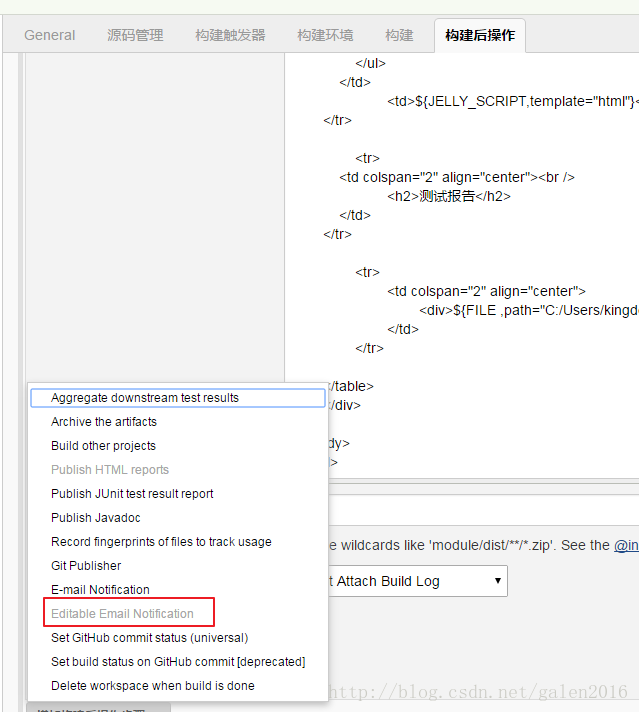
Task: Click the 测试报告 h2 line in editor
Action: point(449,196)
